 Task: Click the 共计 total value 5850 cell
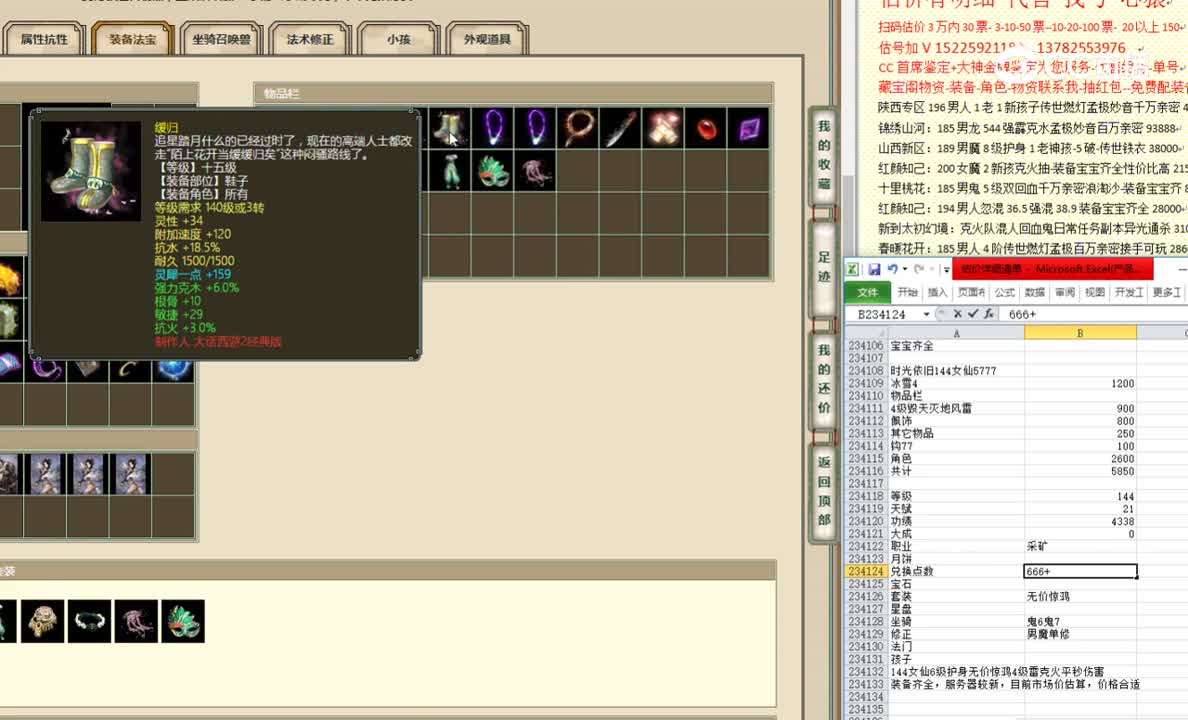tap(1080, 471)
